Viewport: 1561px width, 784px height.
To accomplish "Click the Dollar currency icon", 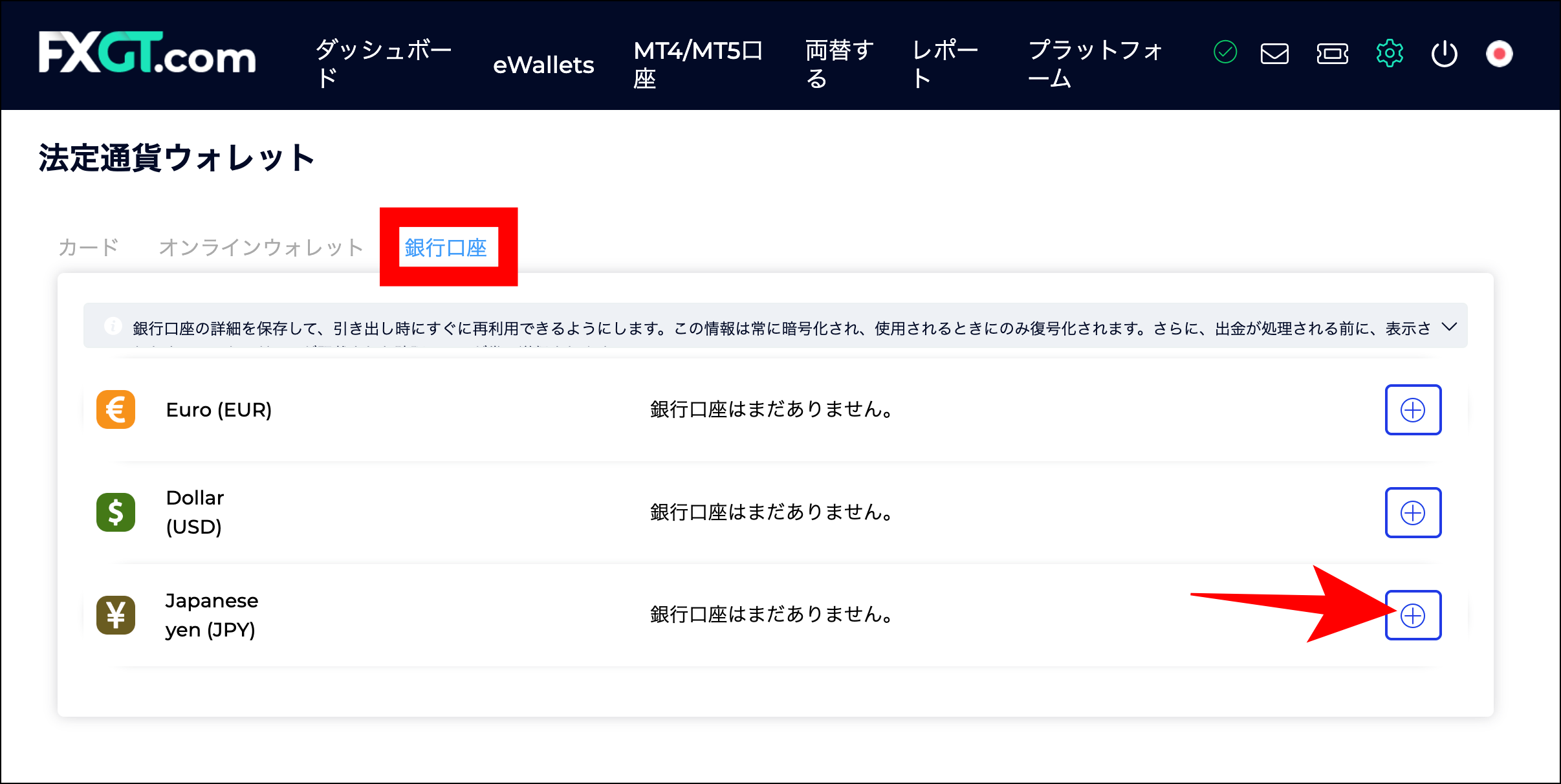I will tap(115, 513).
